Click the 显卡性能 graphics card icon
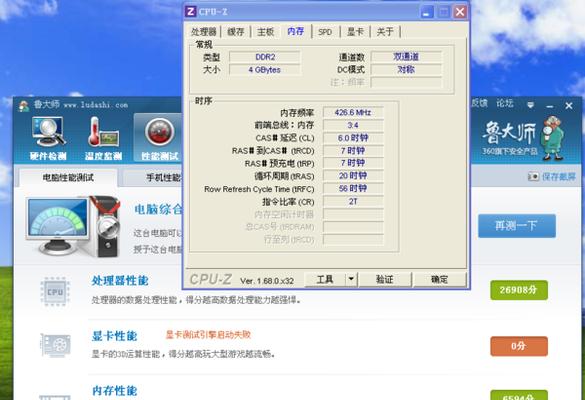Image resolution: width=585 pixels, height=400 pixels. coord(55,344)
